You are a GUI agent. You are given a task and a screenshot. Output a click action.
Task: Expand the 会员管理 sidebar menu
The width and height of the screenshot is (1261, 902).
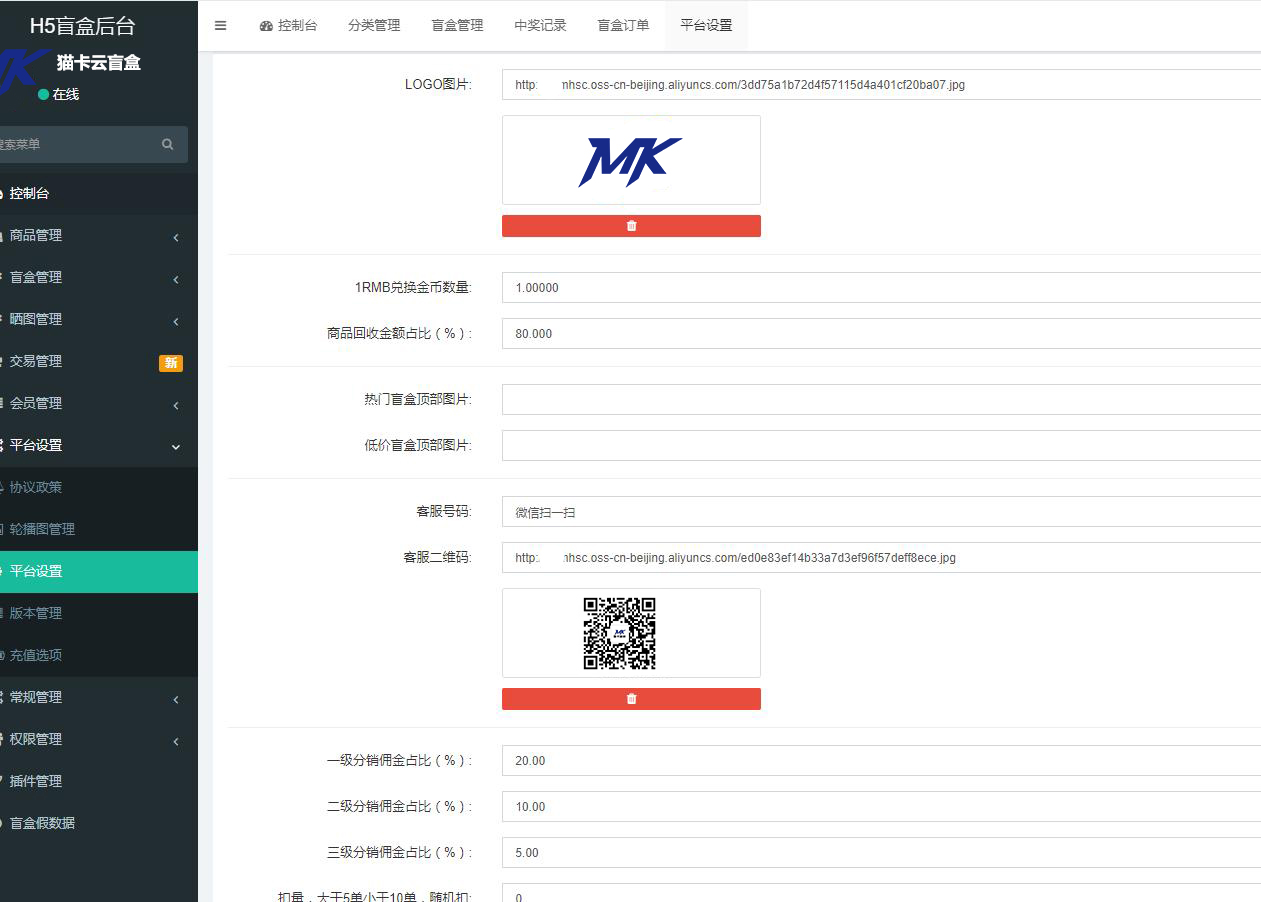tap(99, 404)
